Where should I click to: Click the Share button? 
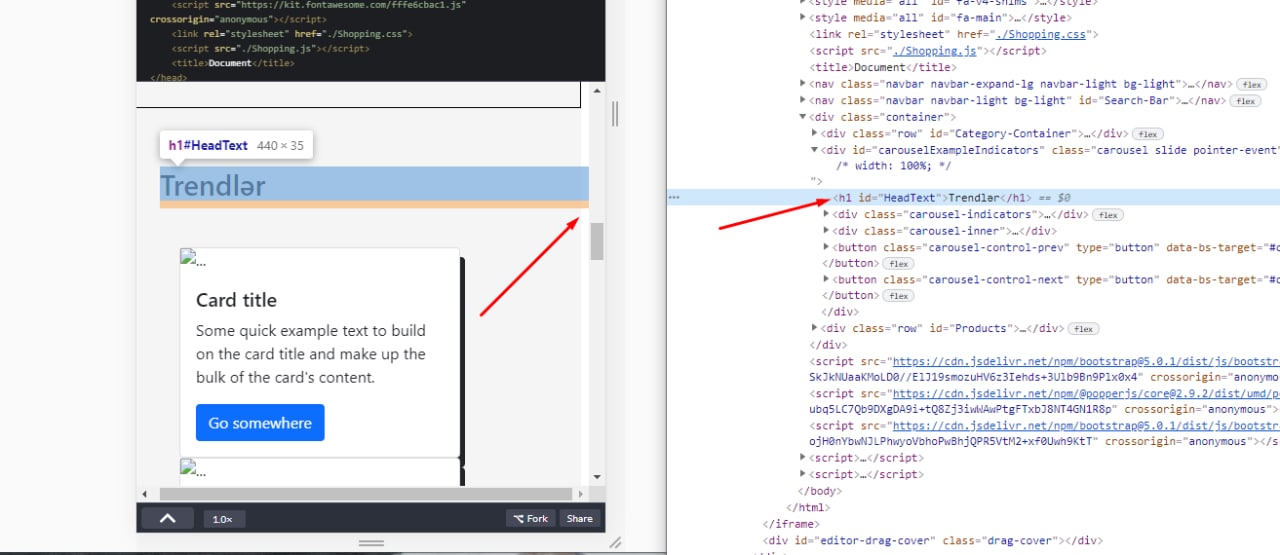point(579,518)
